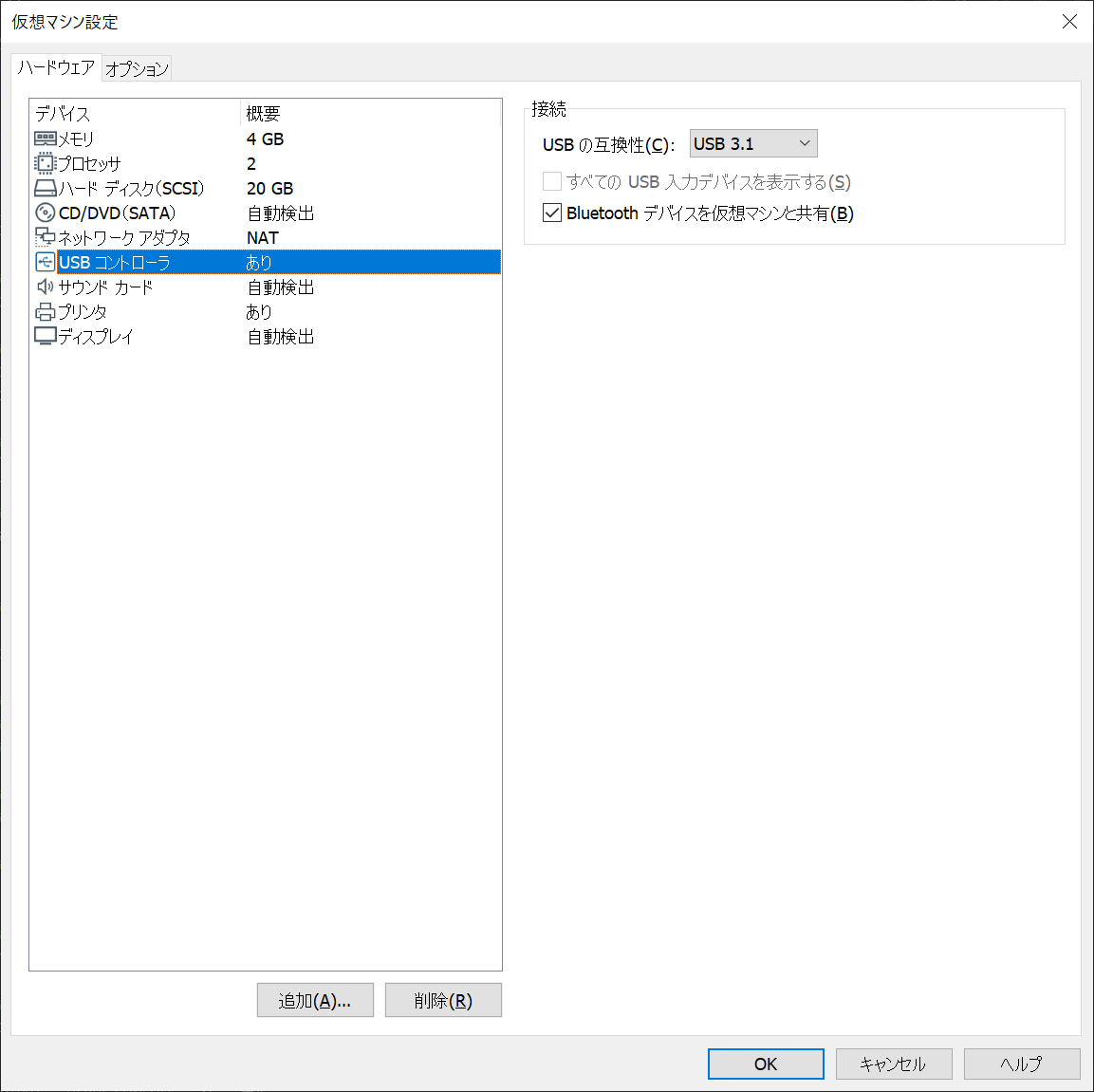The width and height of the screenshot is (1094, 1092).
Task: Select the メモリ (Memory) device icon
Action: click(46, 139)
